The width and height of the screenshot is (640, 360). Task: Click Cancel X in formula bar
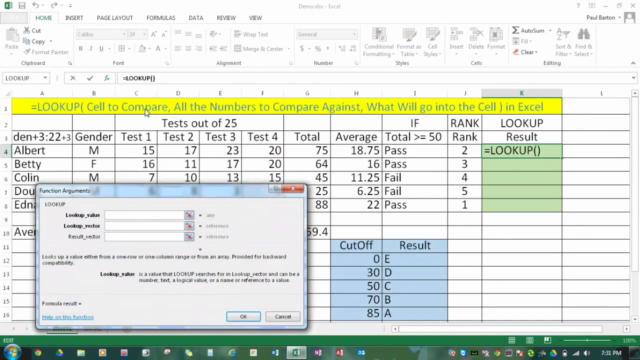pos(73,78)
